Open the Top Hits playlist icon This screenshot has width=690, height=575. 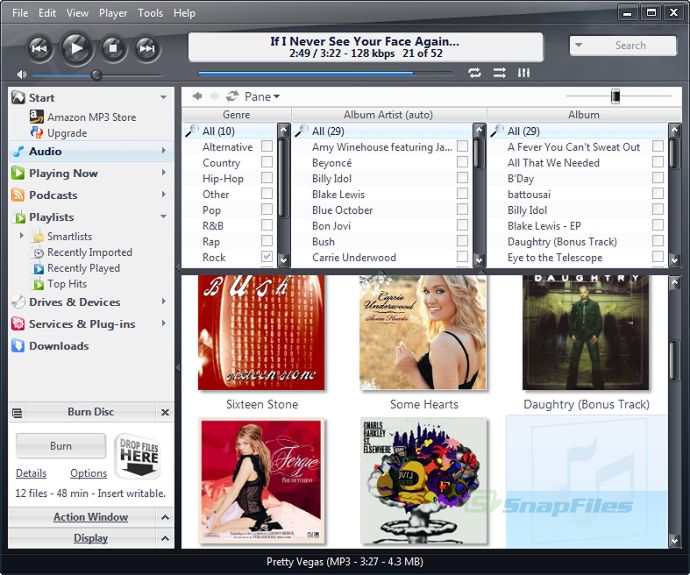39,284
